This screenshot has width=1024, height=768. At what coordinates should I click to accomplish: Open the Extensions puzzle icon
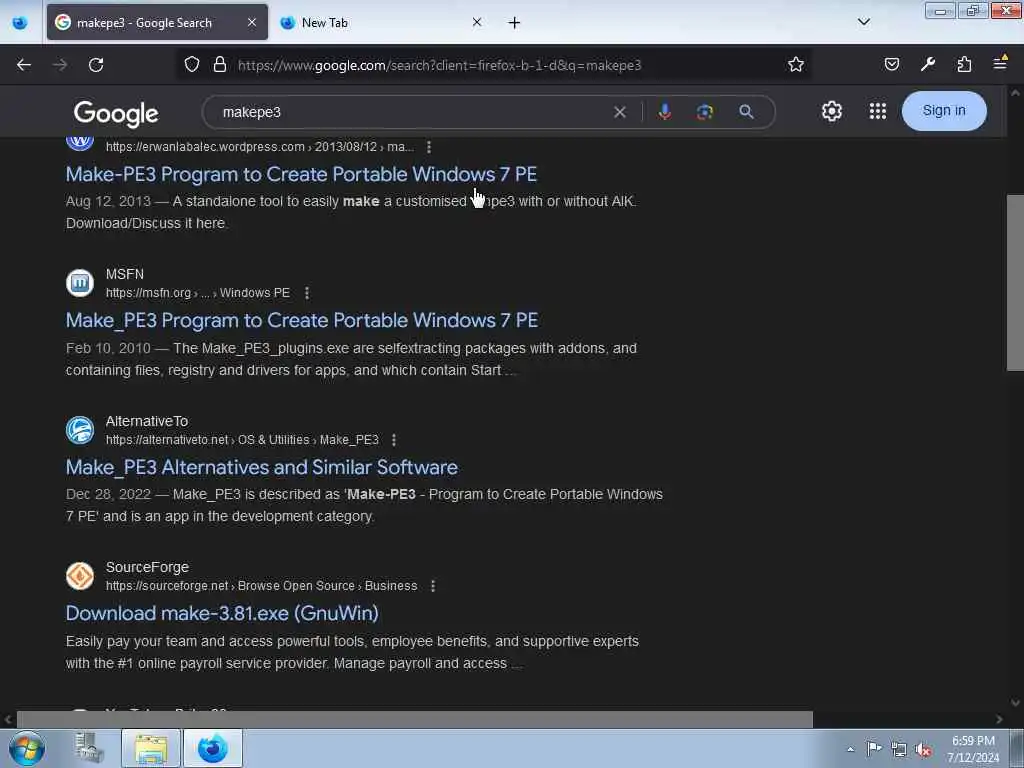(964, 64)
